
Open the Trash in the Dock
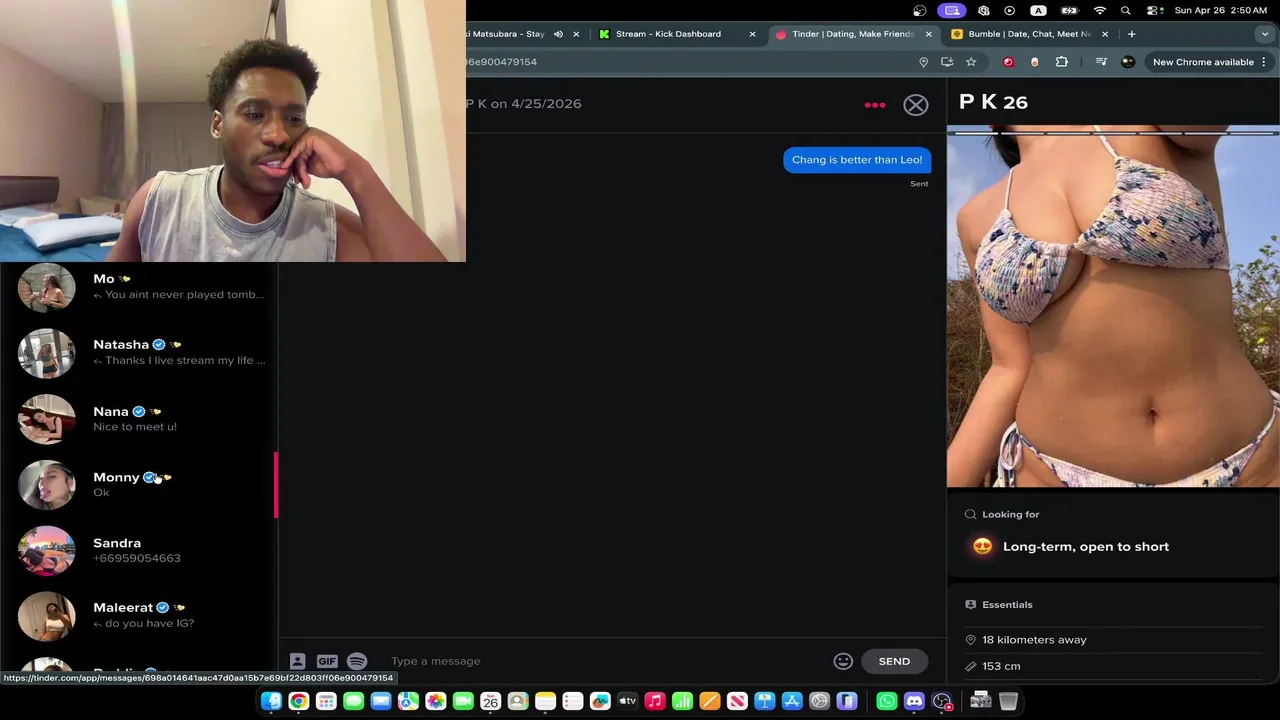point(1008,701)
